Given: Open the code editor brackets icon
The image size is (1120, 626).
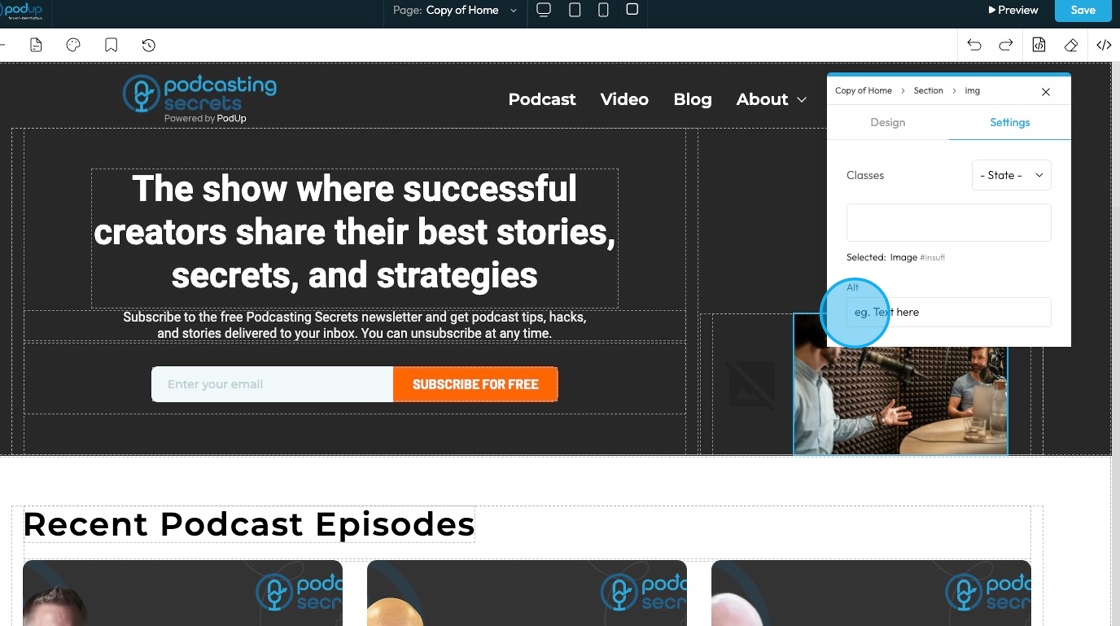Looking at the screenshot, I should pos(1104,45).
